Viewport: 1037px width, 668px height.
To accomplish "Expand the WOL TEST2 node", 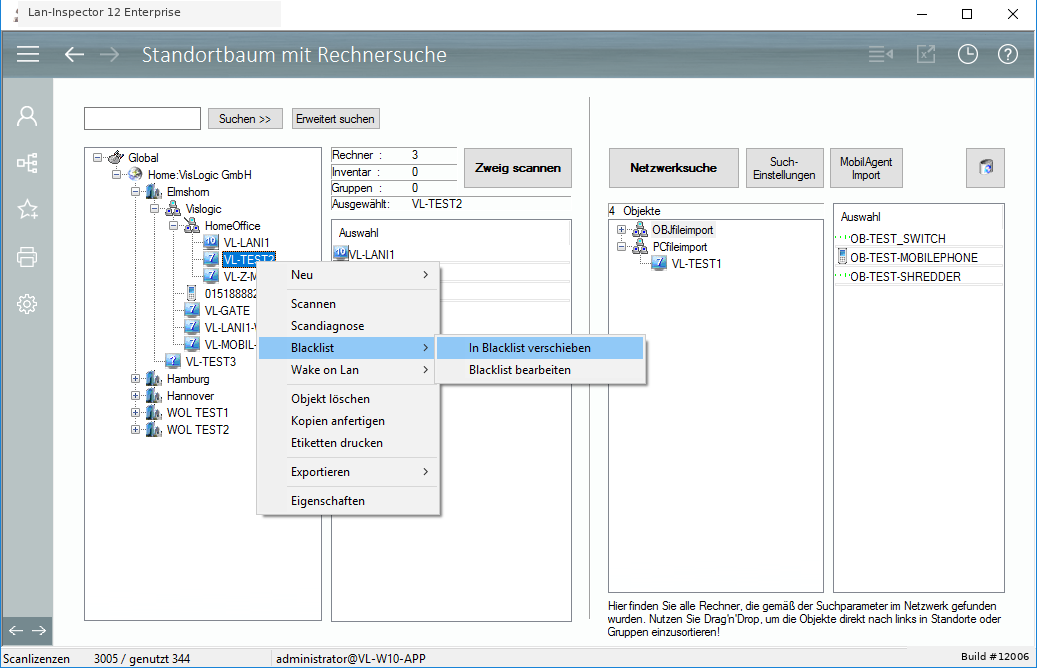I will point(136,430).
